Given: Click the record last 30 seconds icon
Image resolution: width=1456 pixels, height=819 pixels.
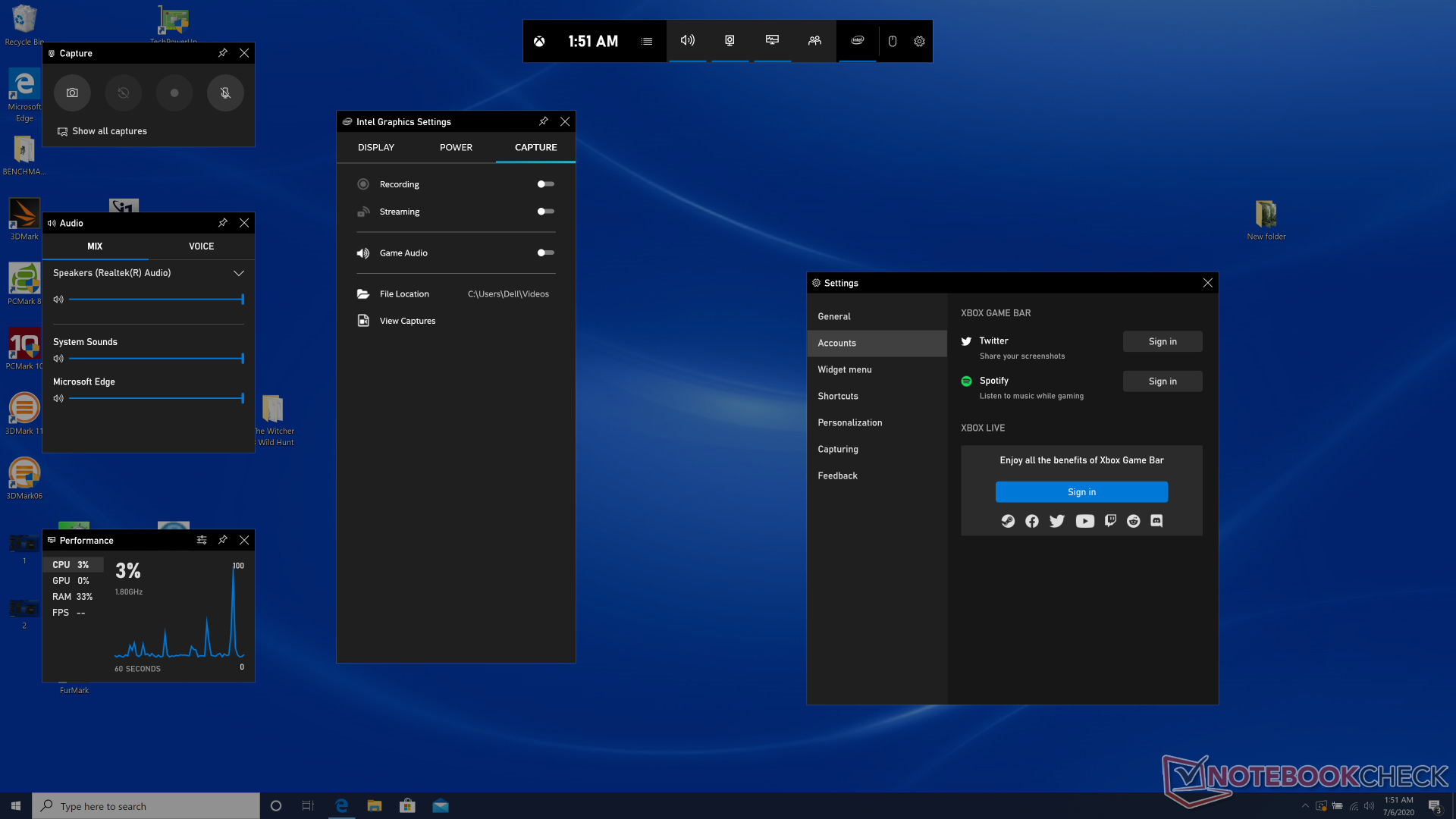Looking at the screenshot, I should coord(123,93).
